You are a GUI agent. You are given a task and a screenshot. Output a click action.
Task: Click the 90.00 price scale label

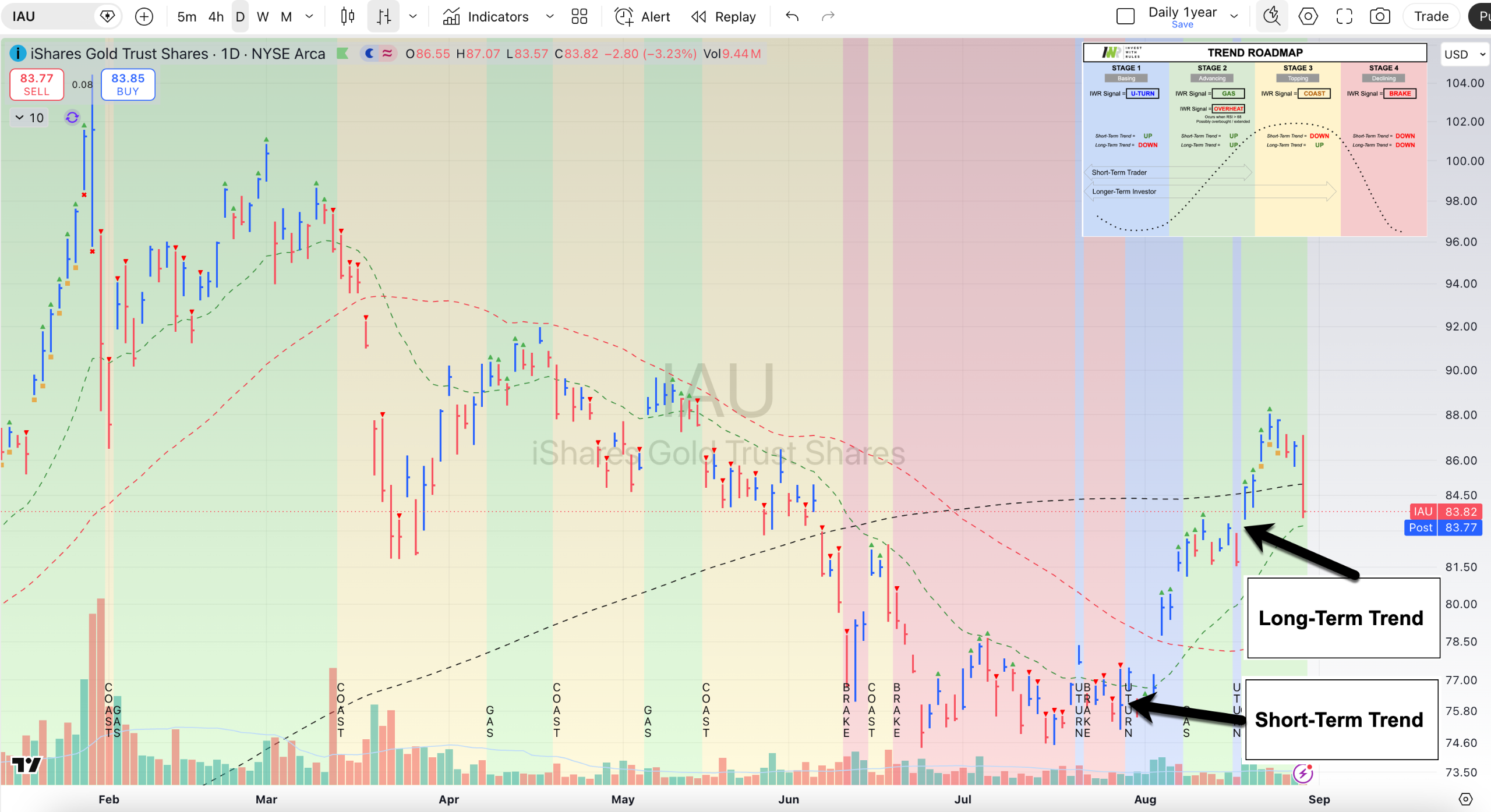point(1461,370)
